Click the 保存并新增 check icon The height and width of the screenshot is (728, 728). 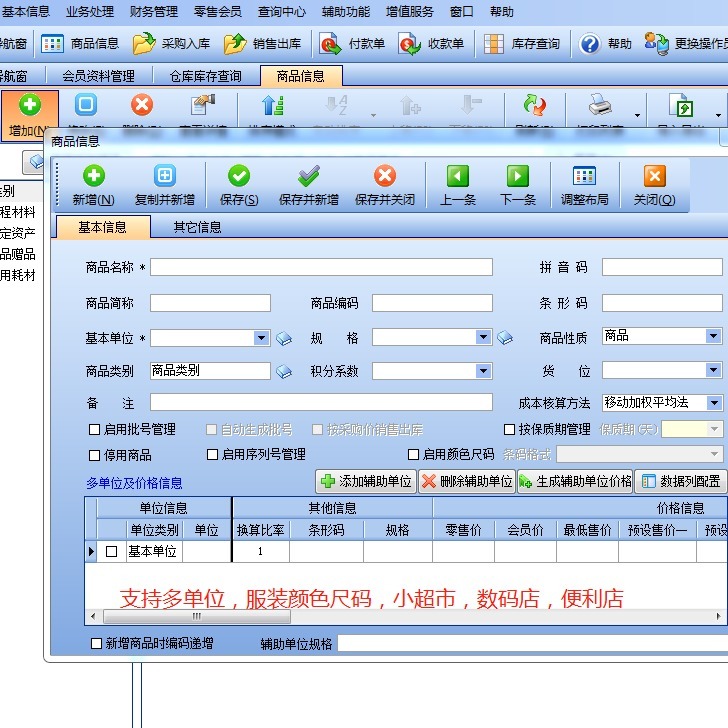tap(309, 176)
